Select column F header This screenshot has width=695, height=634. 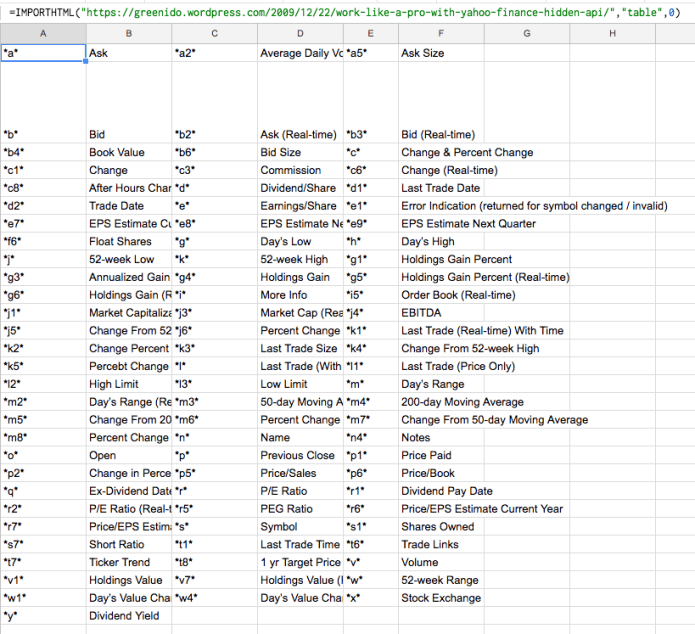point(441,33)
